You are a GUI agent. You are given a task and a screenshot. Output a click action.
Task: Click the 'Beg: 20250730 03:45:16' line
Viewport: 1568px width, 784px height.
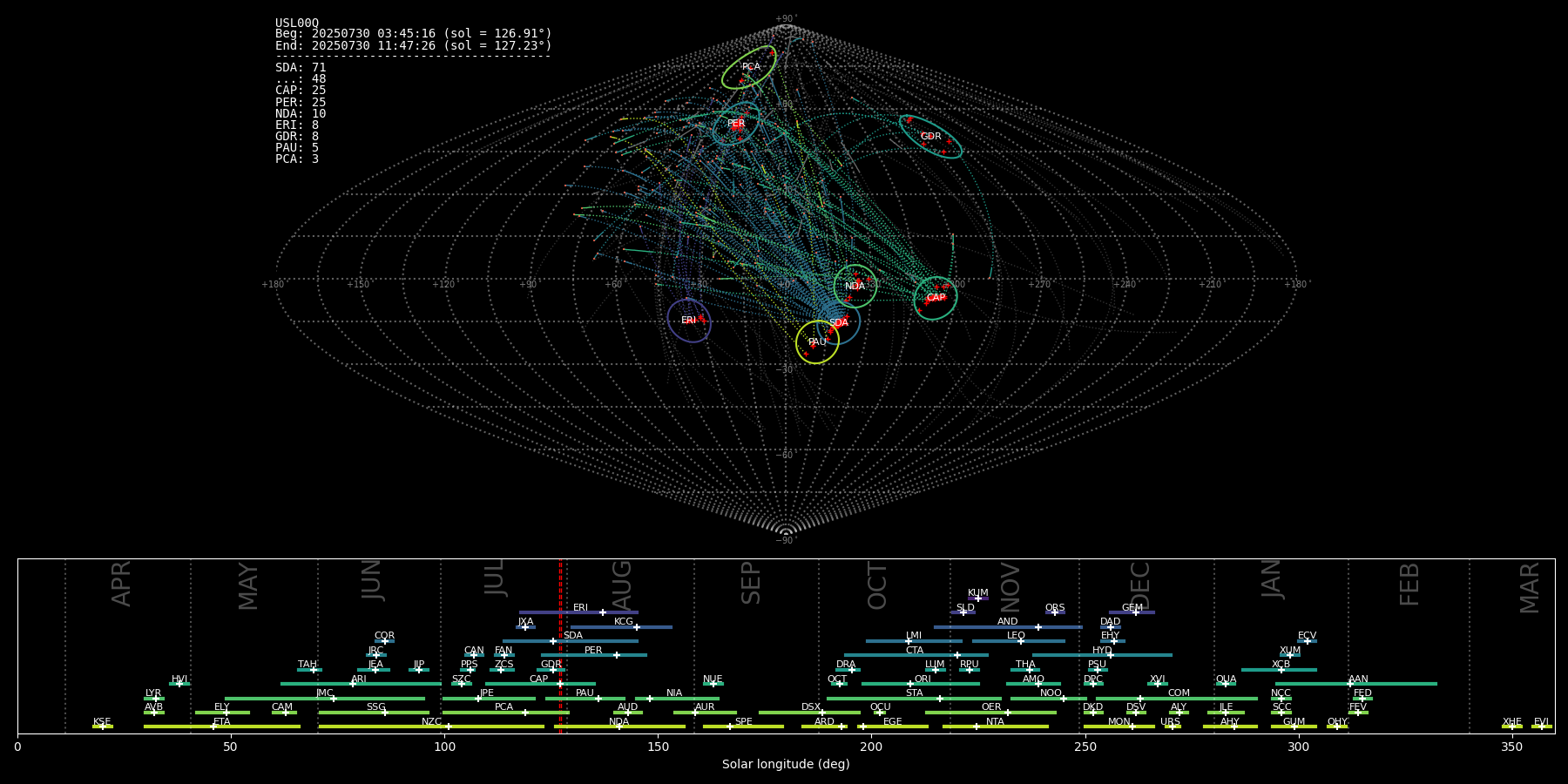pos(414,34)
